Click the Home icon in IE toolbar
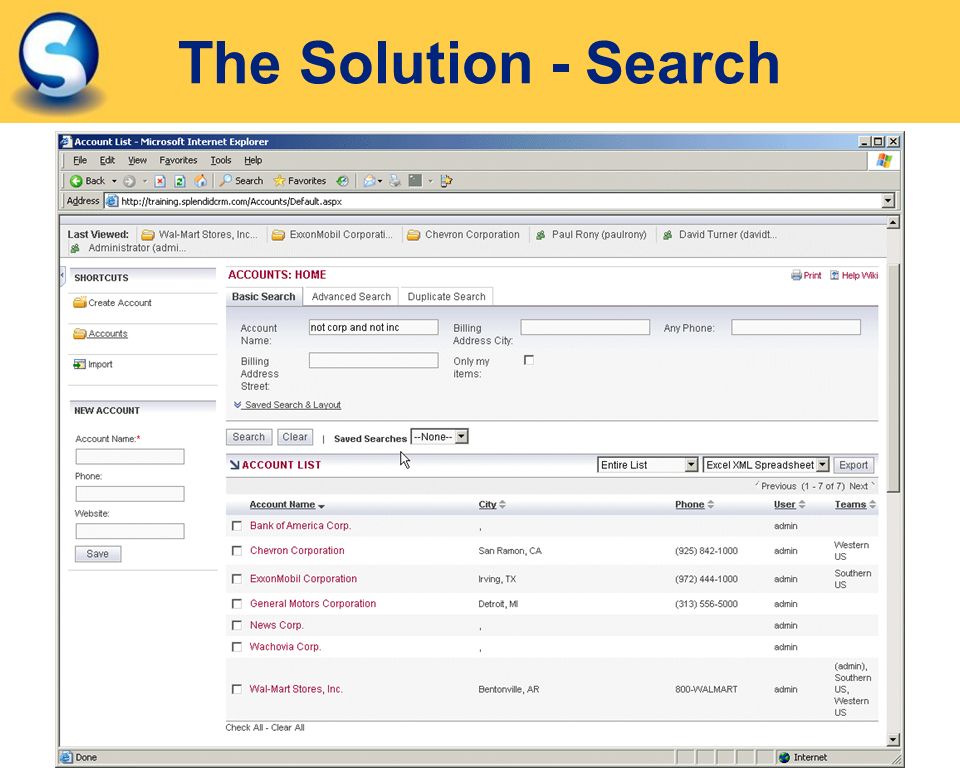960x768 pixels. pyautogui.click(x=200, y=181)
